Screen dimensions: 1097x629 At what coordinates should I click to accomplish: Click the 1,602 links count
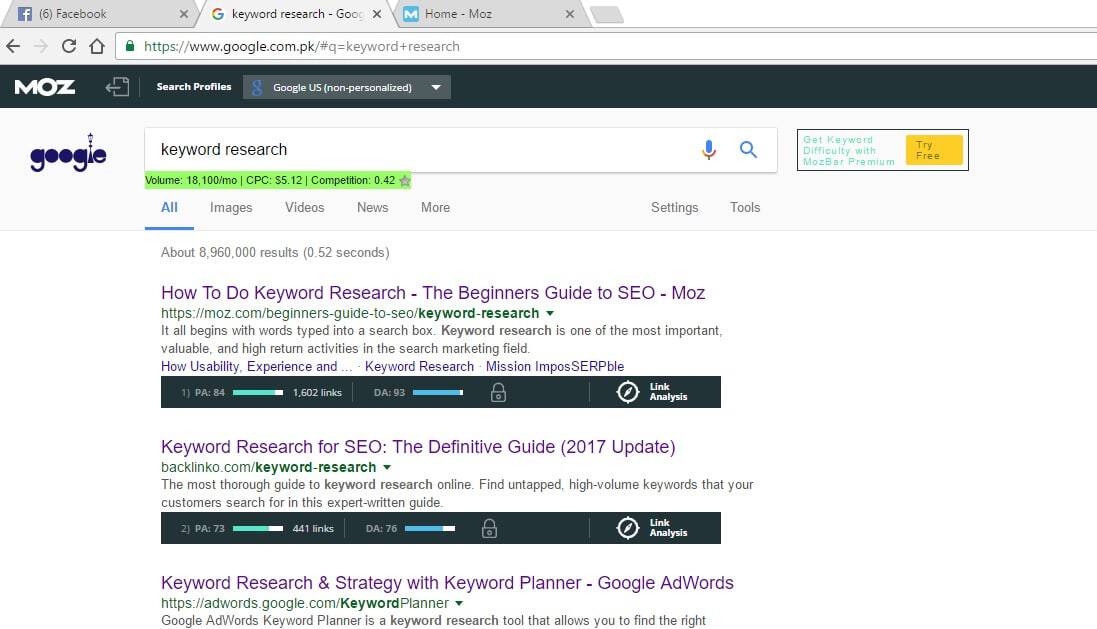point(317,393)
